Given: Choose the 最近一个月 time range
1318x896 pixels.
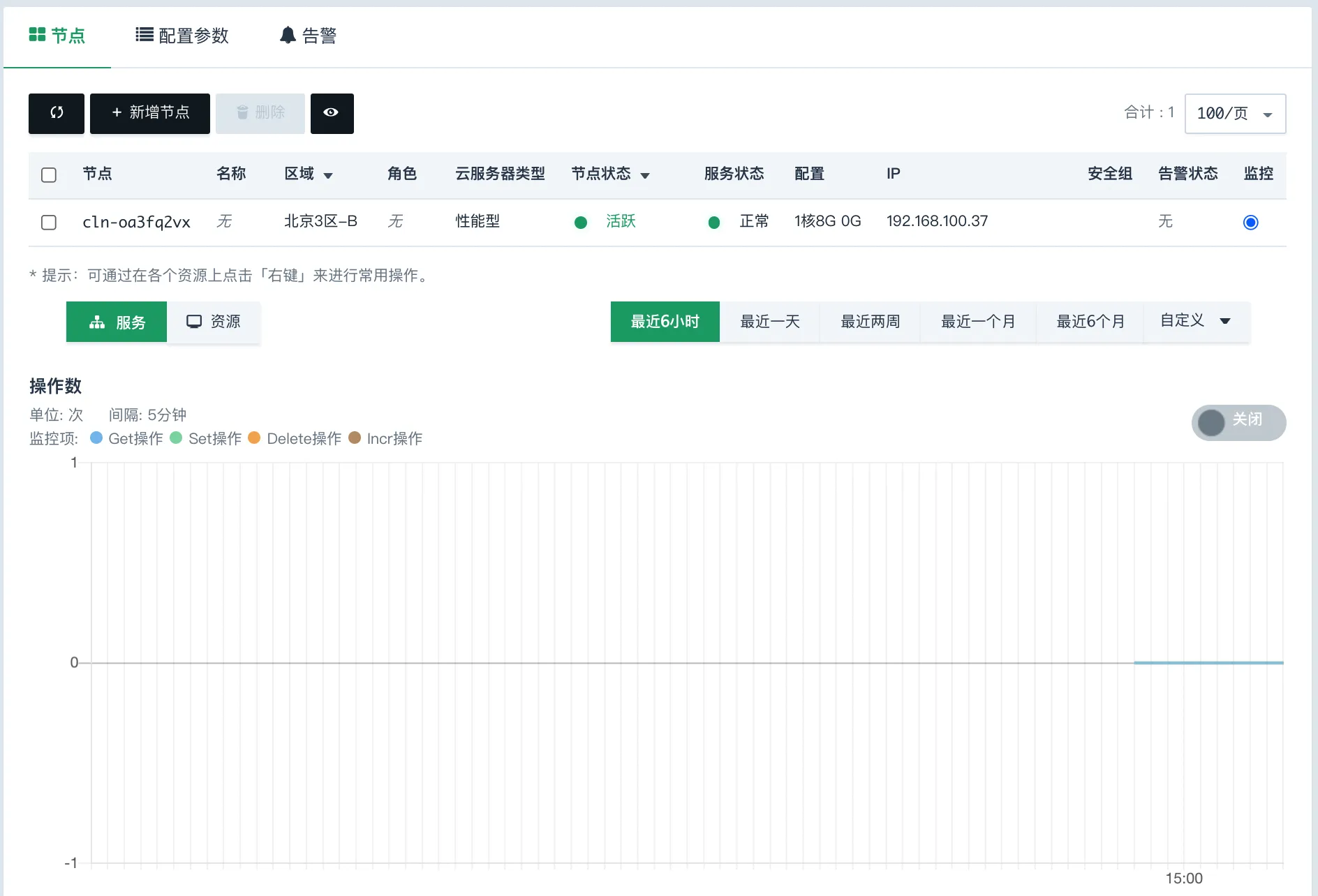Looking at the screenshot, I should [978, 322].
